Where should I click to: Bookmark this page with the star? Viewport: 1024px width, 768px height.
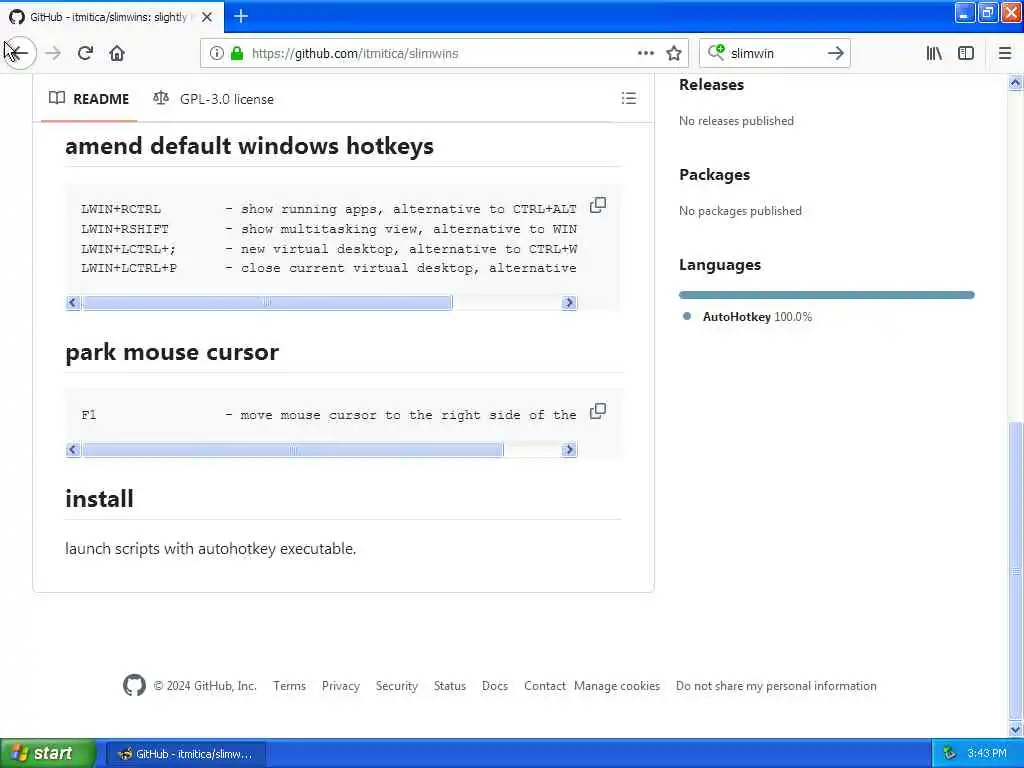click(x=674, y=54)
